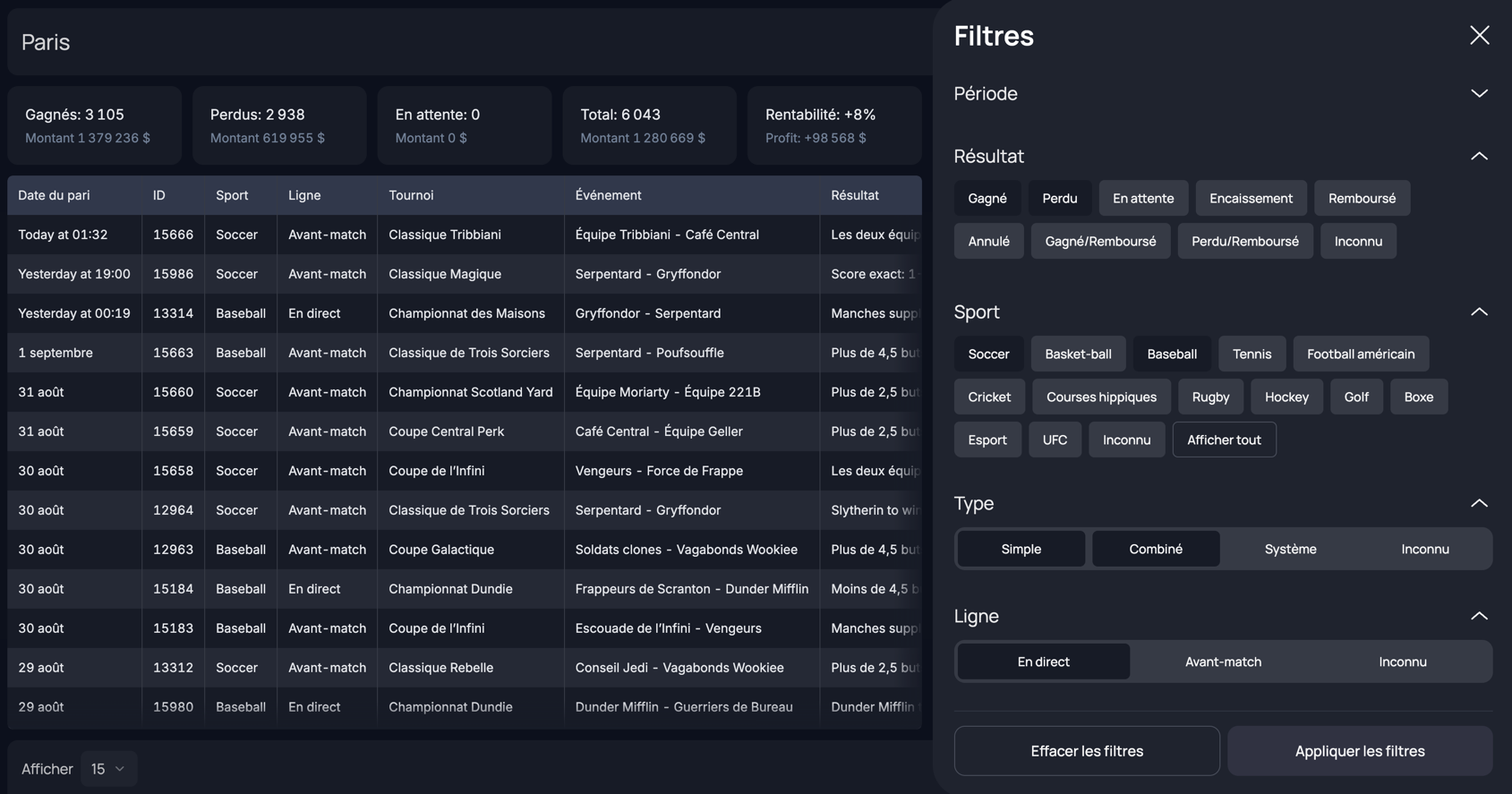This screenshot has width=1512, height=794.
Task: Enable the Remboursé result filter
Action: [x=1361, y=199]
